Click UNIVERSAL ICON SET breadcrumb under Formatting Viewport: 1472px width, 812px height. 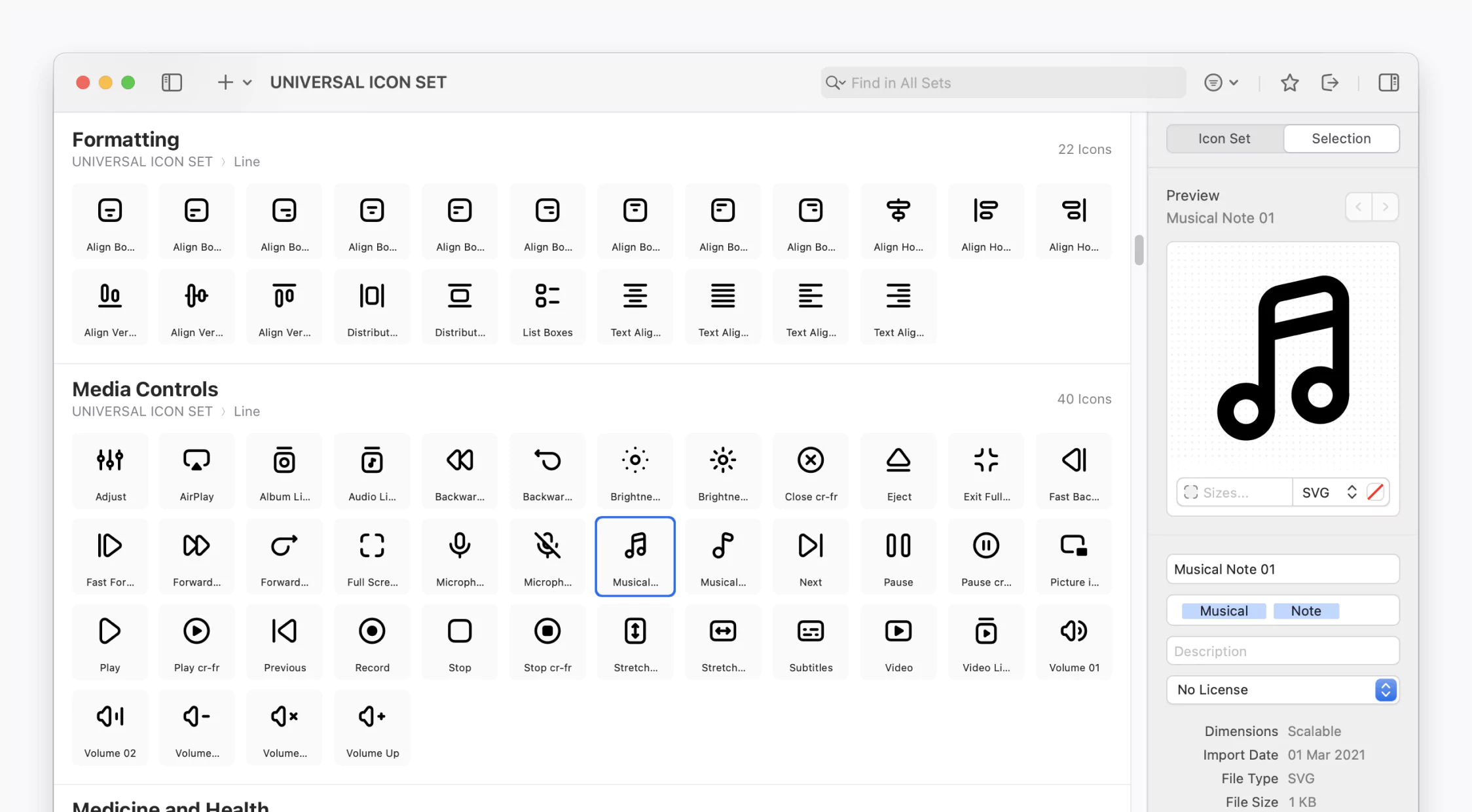pyautogui.click(x=142, y=162)
